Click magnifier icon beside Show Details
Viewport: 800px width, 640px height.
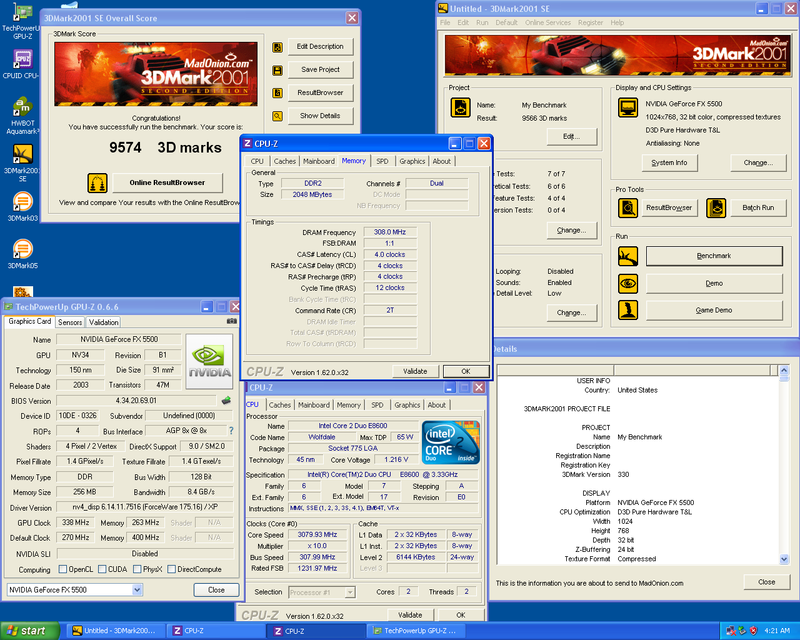click(x=277, y=116)
